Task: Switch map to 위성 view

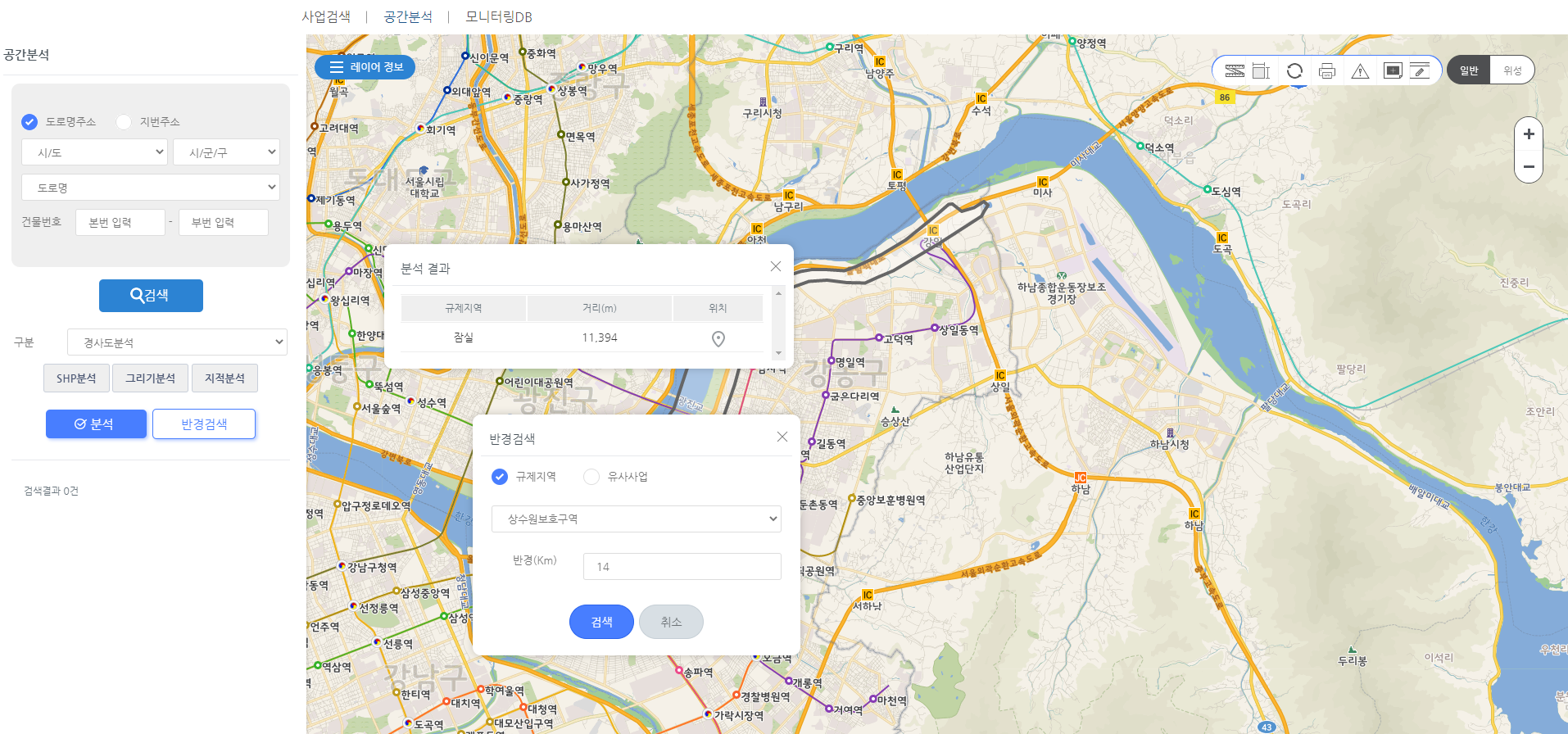Action: [x=1511, y=70]
